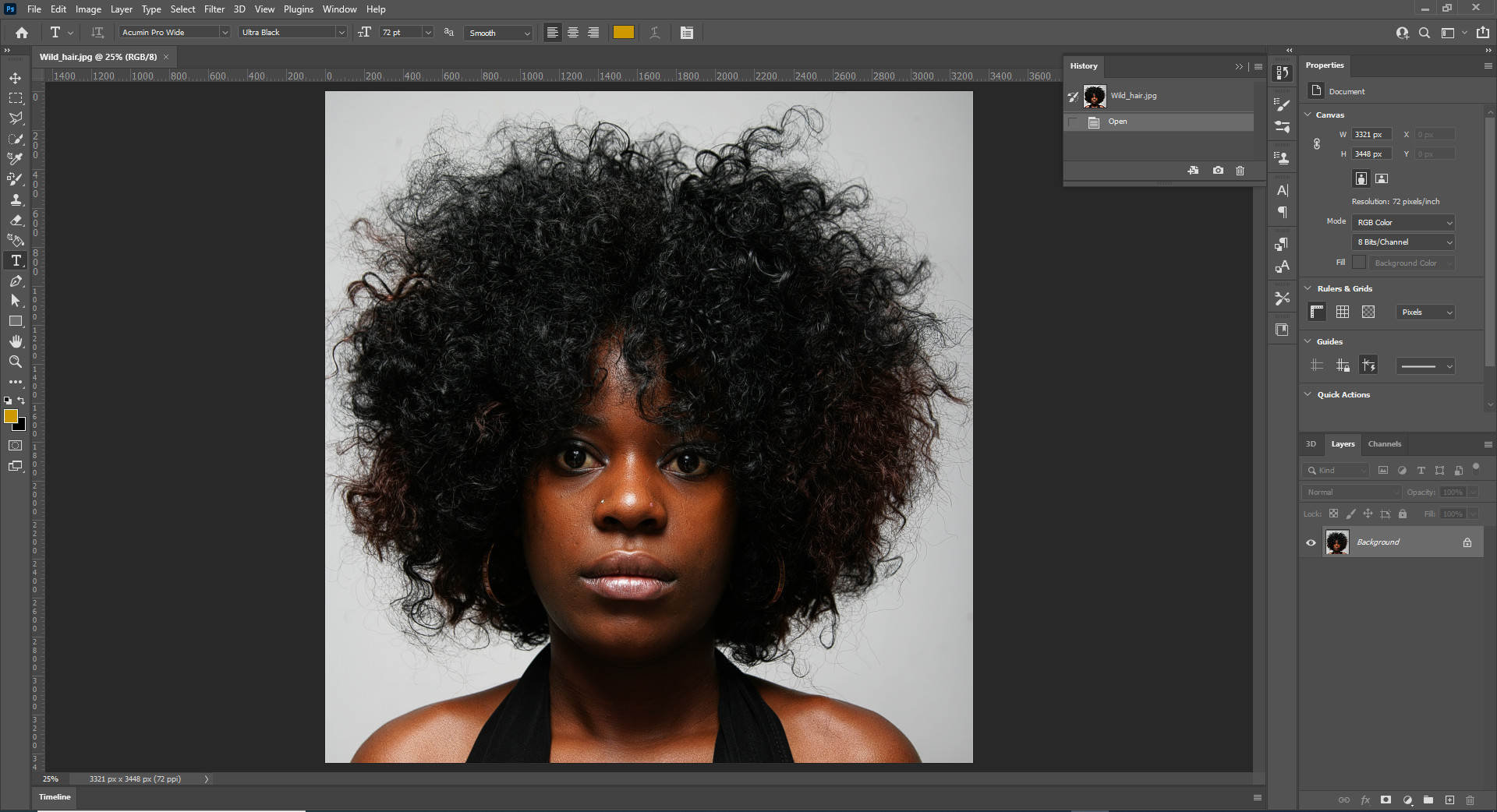Enable landscape canvas orientation
Screen dimensions: 1497x812
pos(1381,178)
